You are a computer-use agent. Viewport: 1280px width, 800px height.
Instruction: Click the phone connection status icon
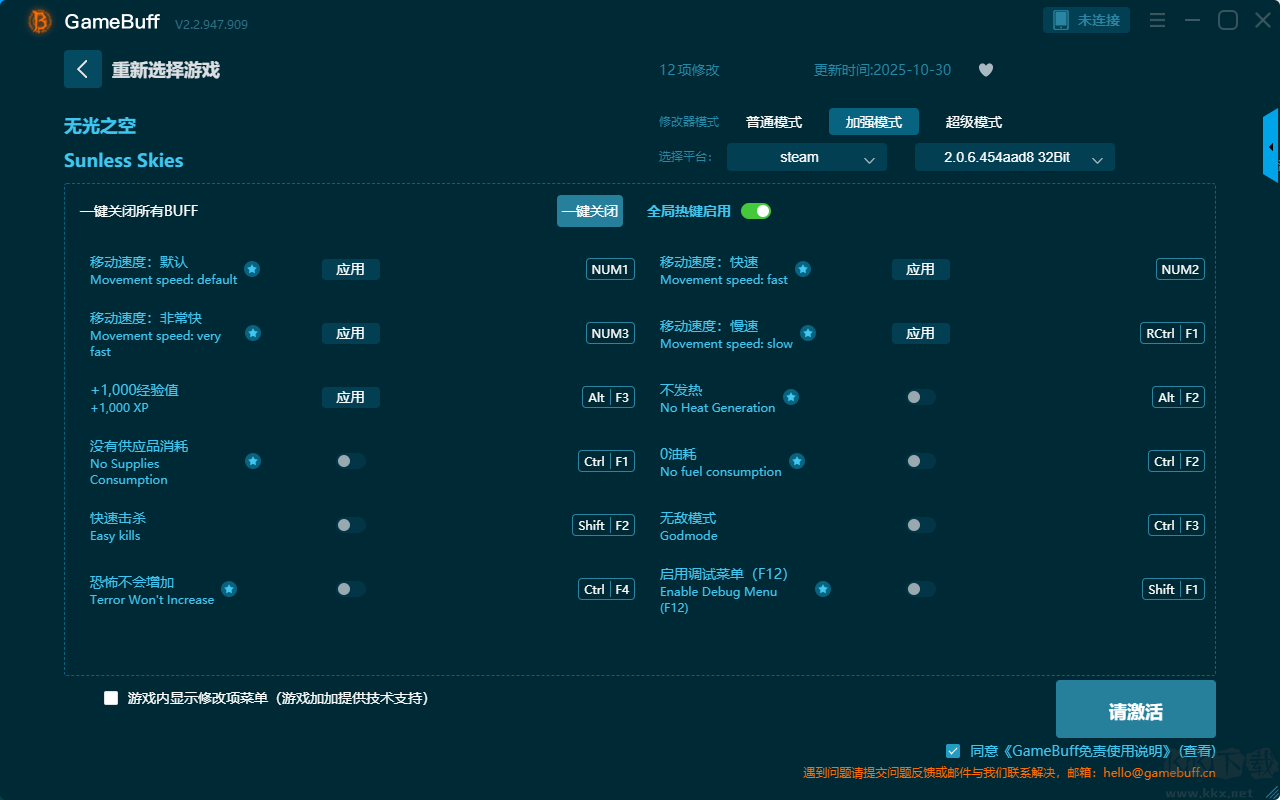pyautogui.click(x=1061, y=20)
